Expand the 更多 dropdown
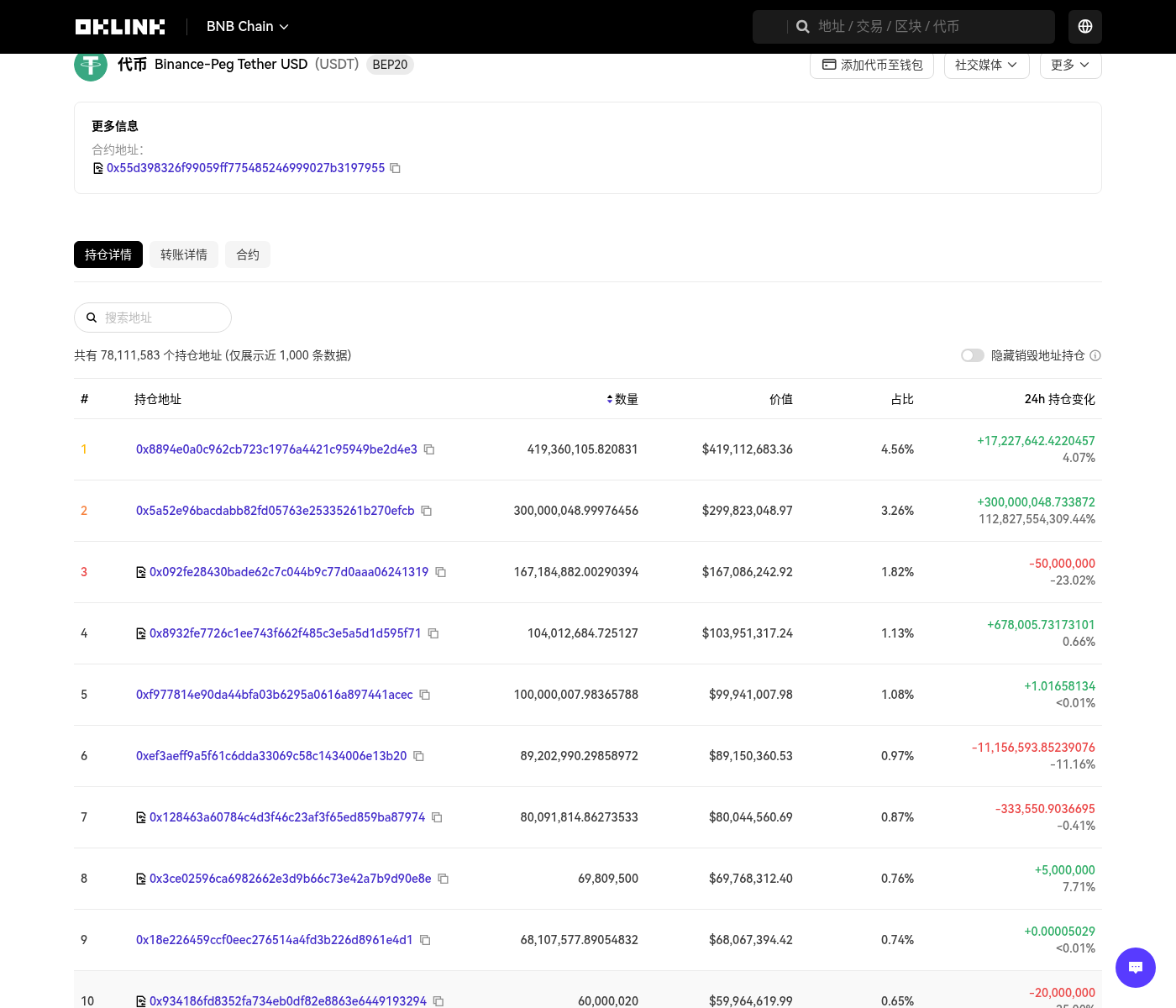 (1071, 65)
